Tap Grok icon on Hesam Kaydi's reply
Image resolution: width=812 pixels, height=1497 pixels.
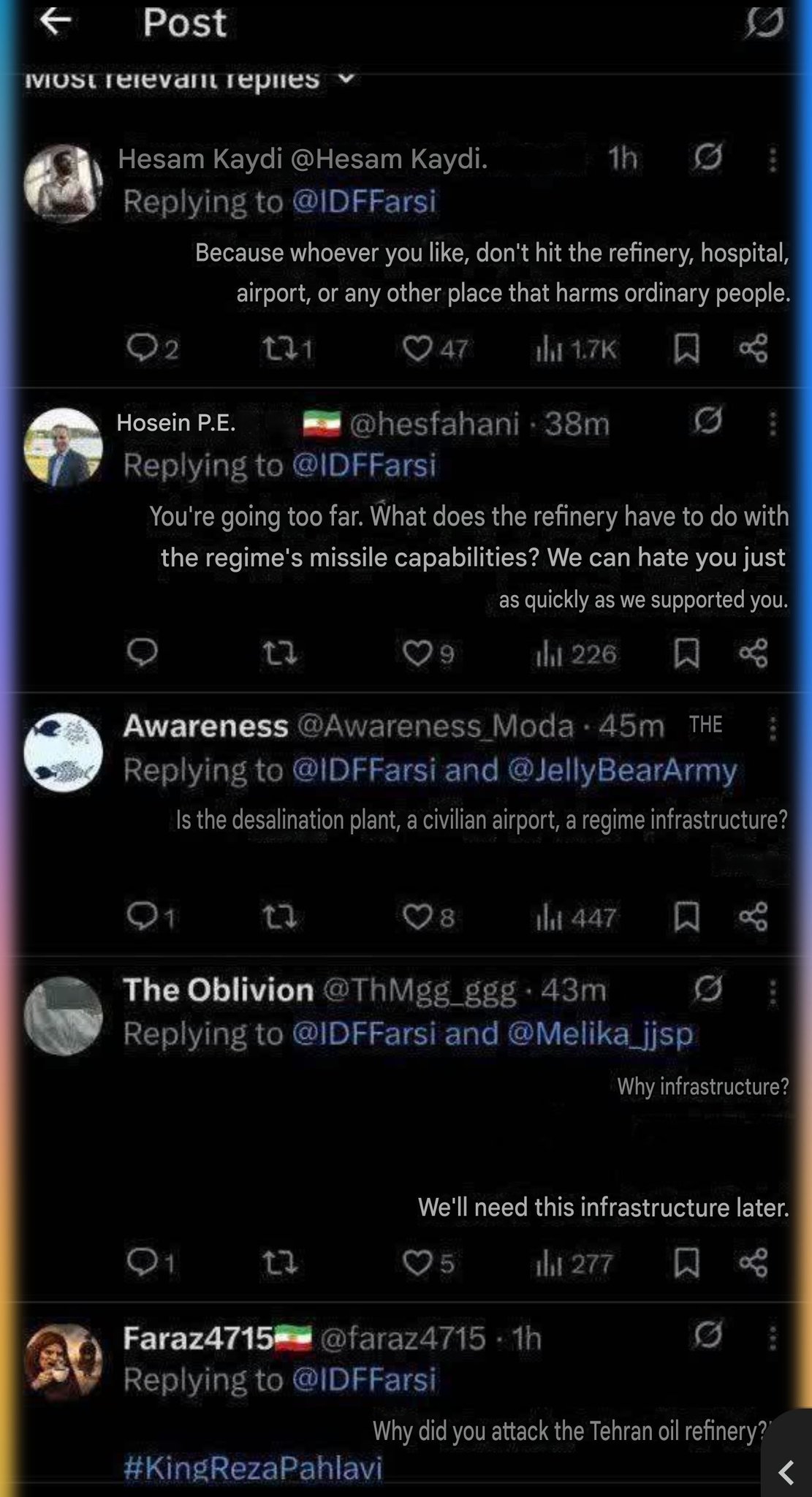coord(707,156)
